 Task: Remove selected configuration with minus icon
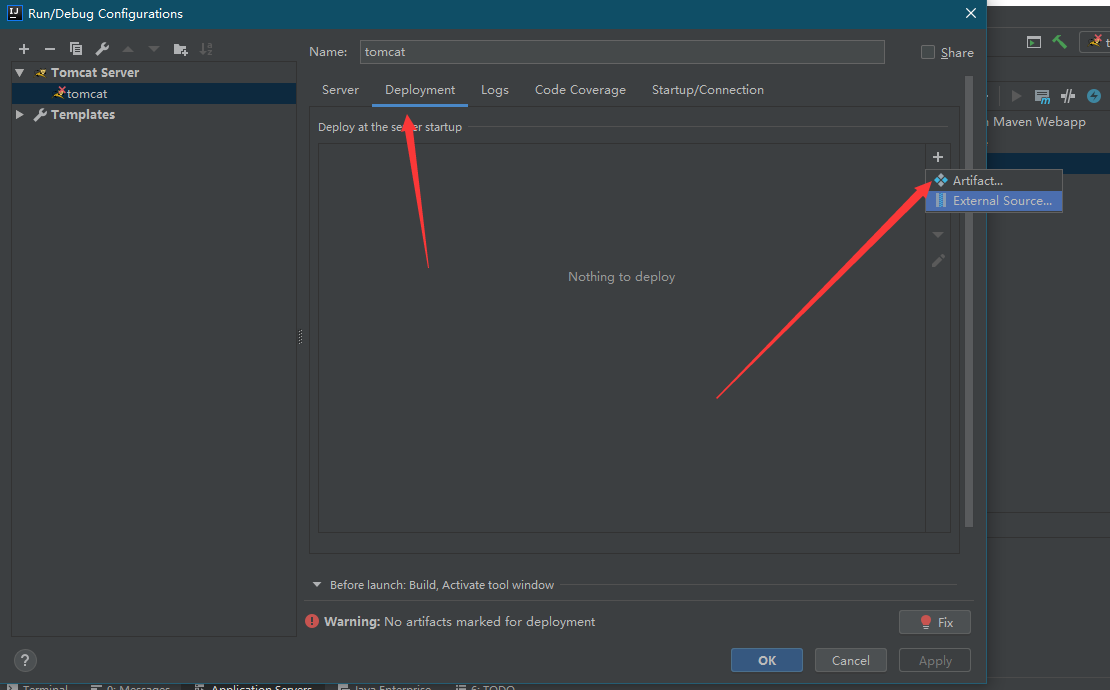[x=50, y=49]
